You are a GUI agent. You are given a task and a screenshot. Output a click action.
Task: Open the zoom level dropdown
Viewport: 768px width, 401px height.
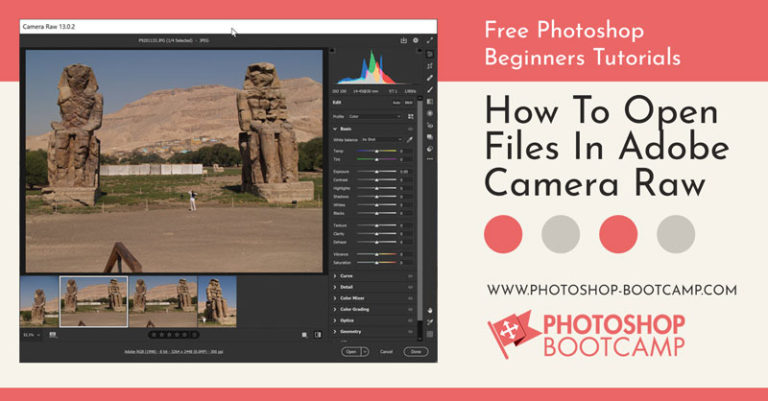tap(32, 335)
